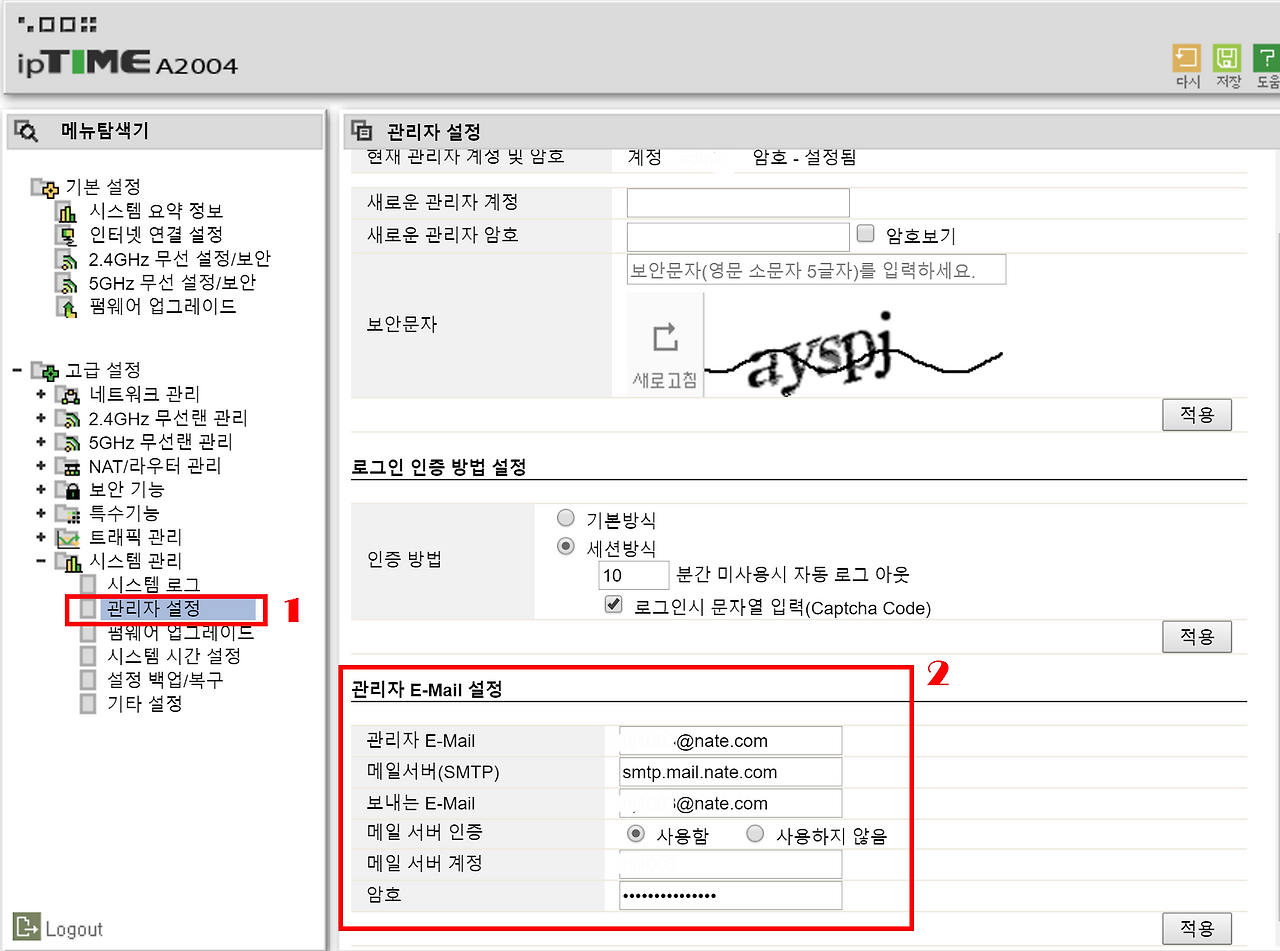Select 사용하지 않음 for mail server auth

click(x=755, y=834)
